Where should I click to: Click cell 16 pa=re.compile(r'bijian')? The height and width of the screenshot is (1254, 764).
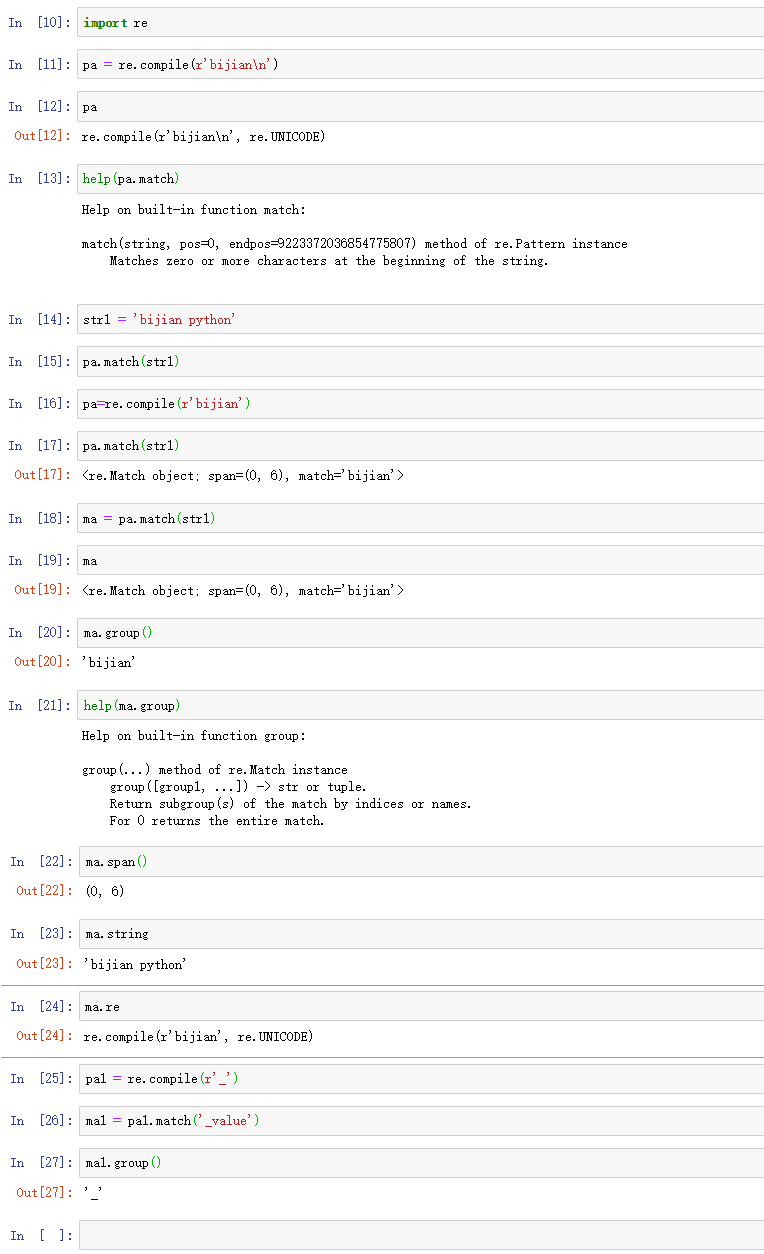tap(420, 403)
